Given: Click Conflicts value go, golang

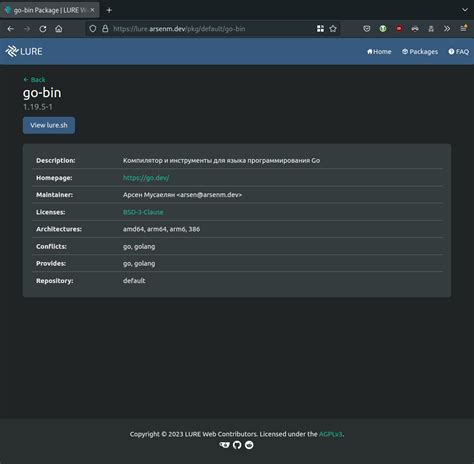Looking at the screenshot, I should coord(139,246).
